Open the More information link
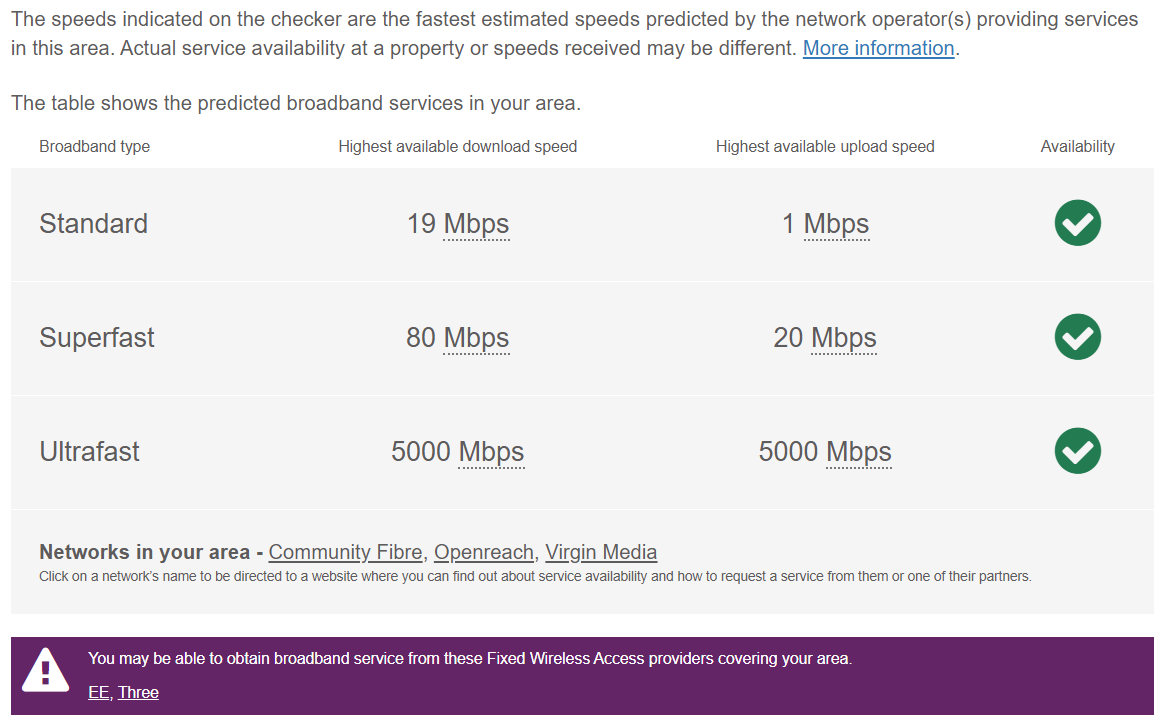 878,48
